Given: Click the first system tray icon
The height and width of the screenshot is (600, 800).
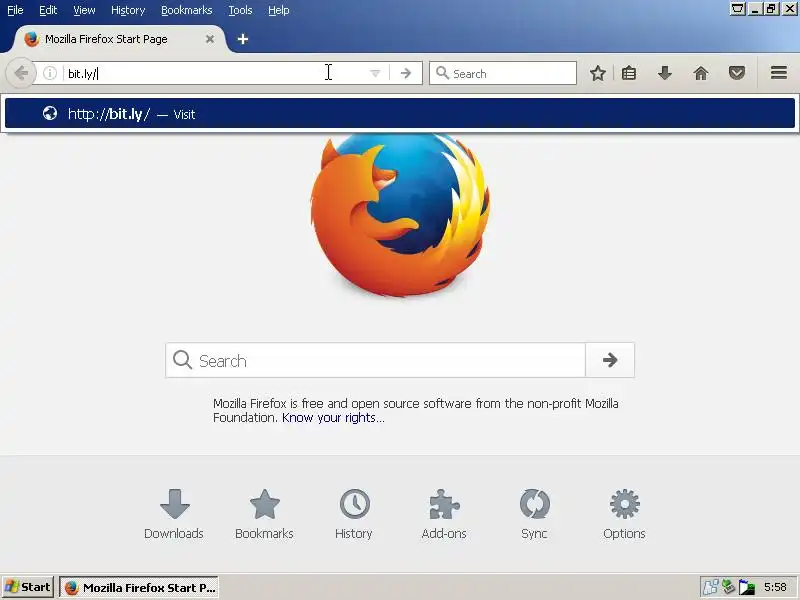Looking at the screenshot, I should pos(710,587).
